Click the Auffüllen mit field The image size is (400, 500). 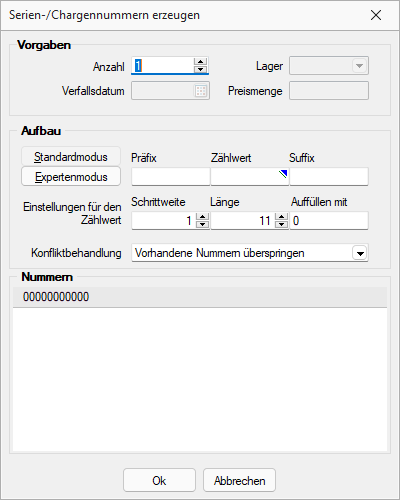(329, 221)
